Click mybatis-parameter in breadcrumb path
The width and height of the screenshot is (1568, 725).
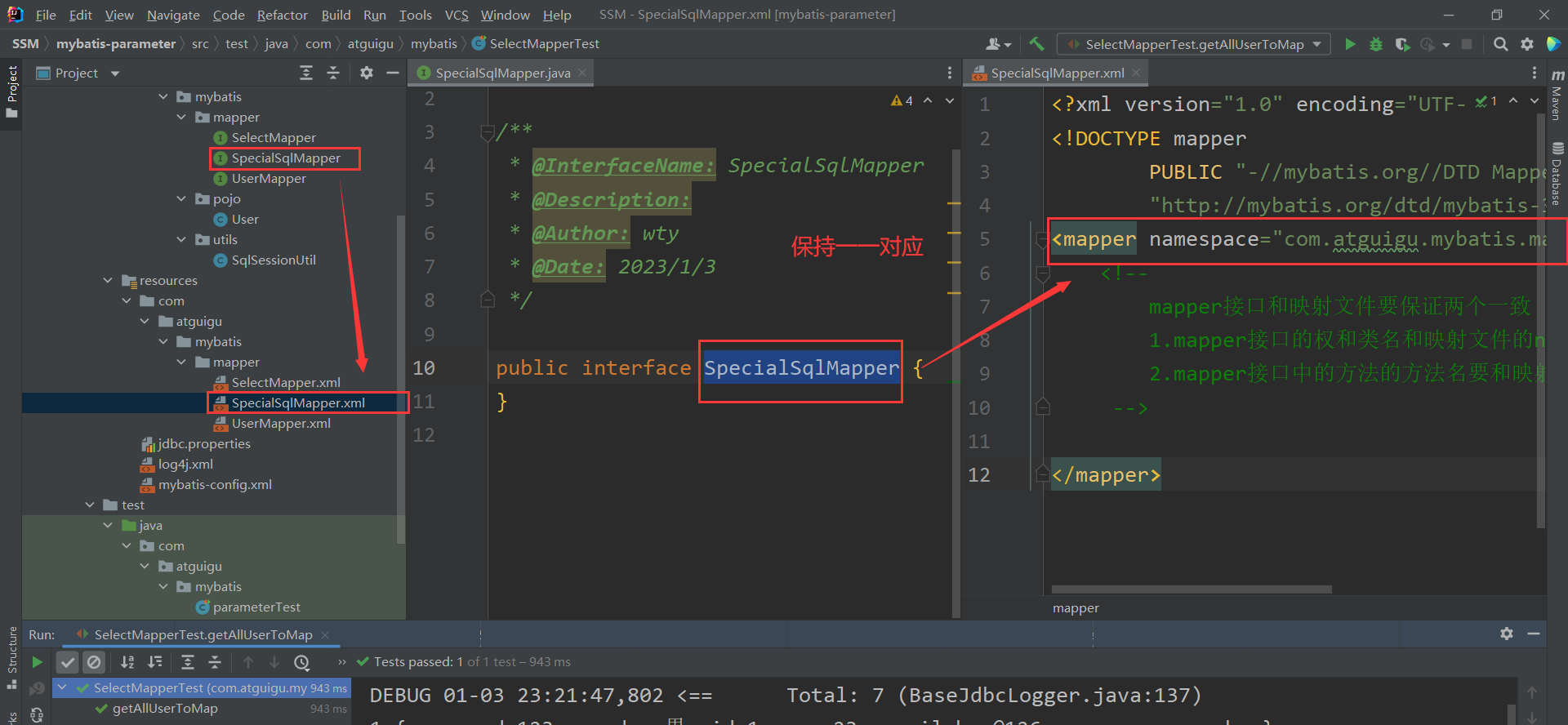pyautogui.click(x=116, y=44)
